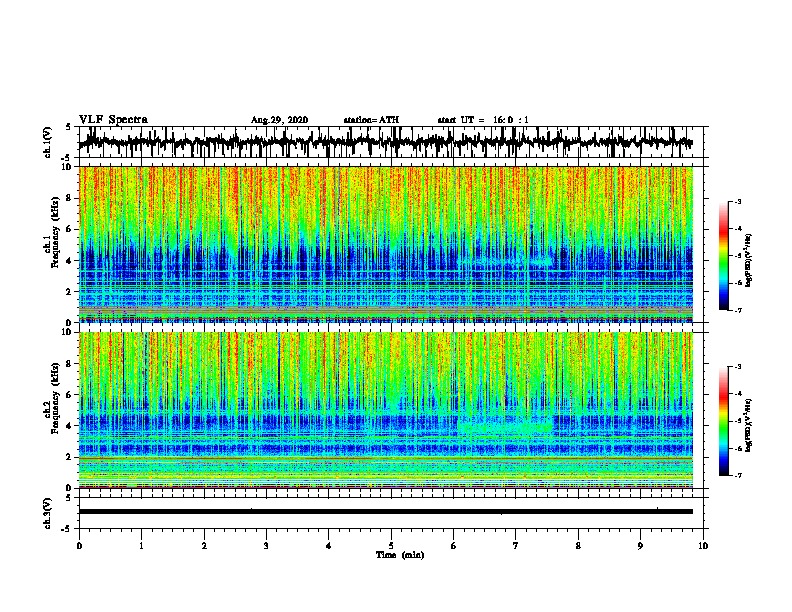Click the 'VLF Spectra' title text
Viewport: 792px width, 612px height.
(x=113, y=120)
